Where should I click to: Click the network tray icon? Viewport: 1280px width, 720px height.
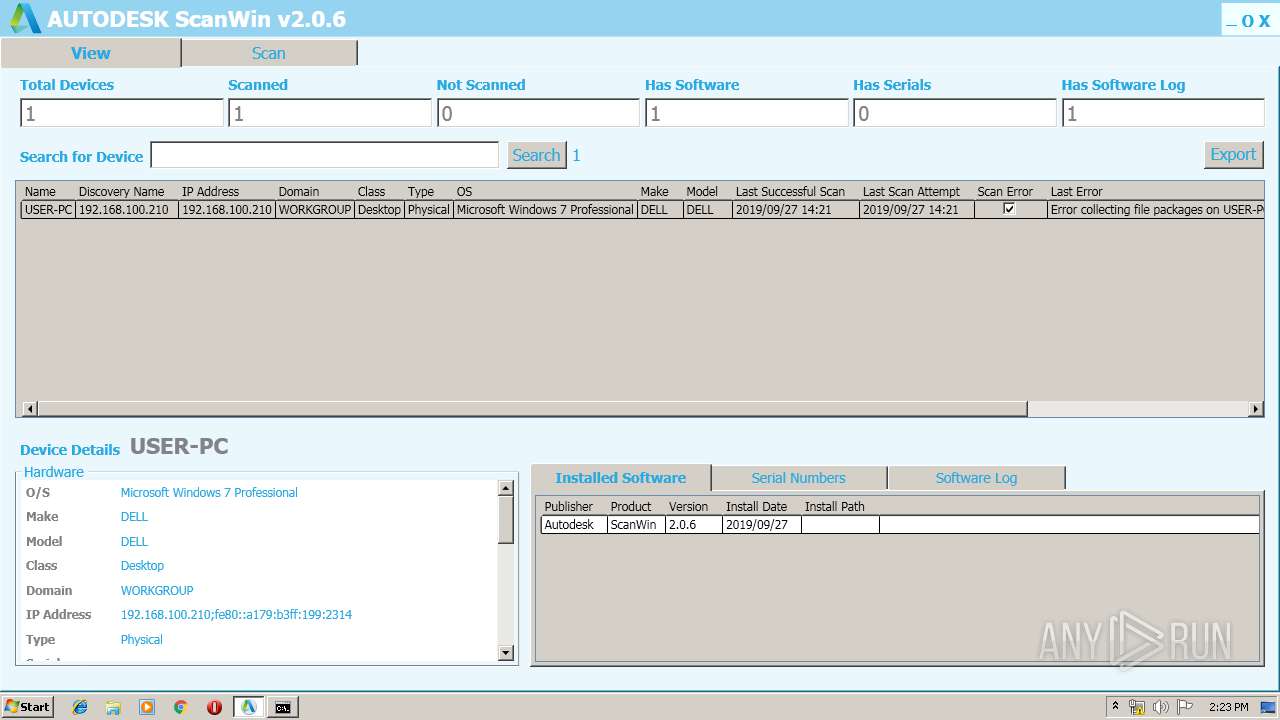coord(1137,707)
